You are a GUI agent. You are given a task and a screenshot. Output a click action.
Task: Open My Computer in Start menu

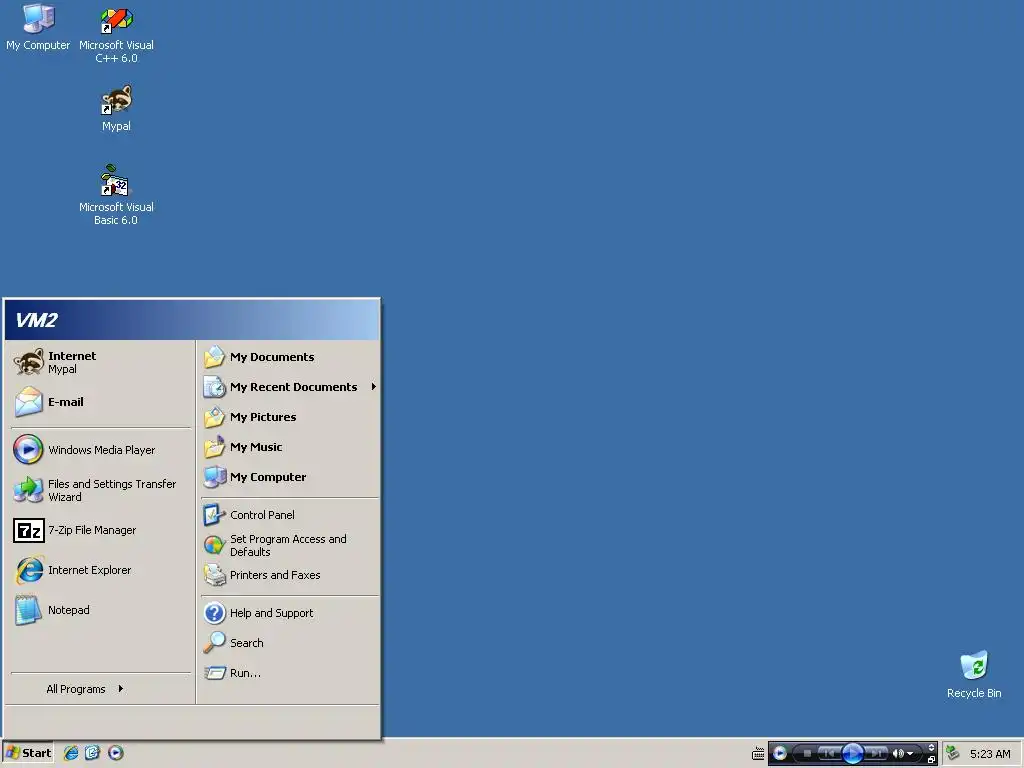point(290,477)
